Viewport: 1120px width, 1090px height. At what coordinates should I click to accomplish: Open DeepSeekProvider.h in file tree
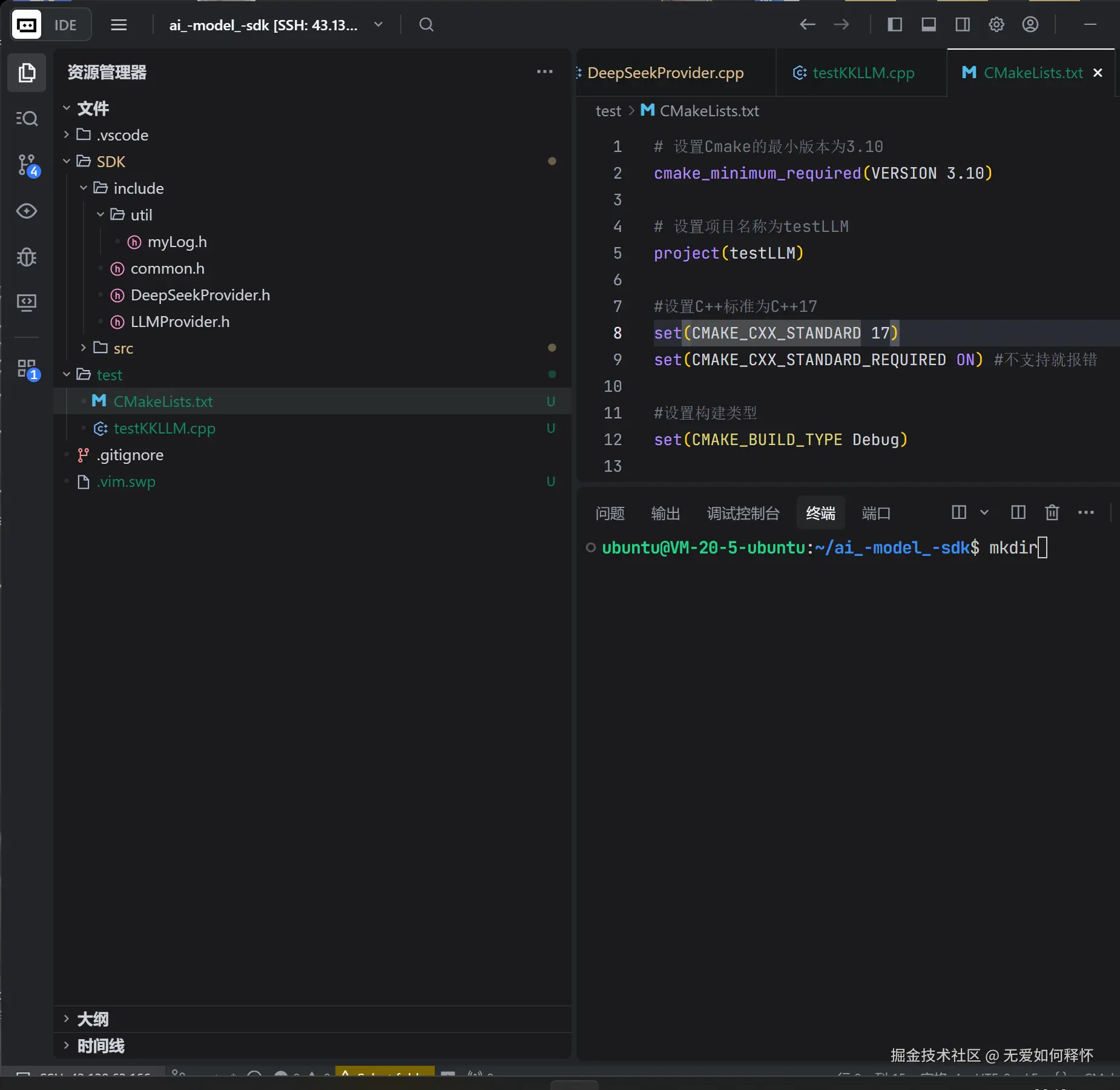pyautogui.click(x=200, y=295)
